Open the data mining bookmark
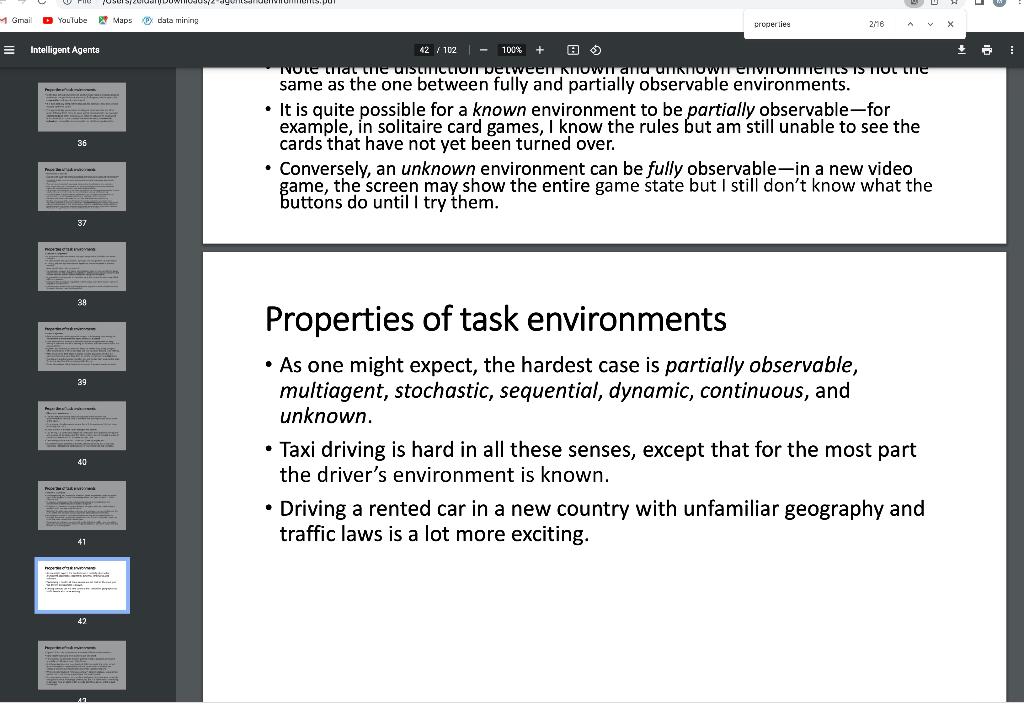This screenshot has height=704, width=1024. (170, 20)
